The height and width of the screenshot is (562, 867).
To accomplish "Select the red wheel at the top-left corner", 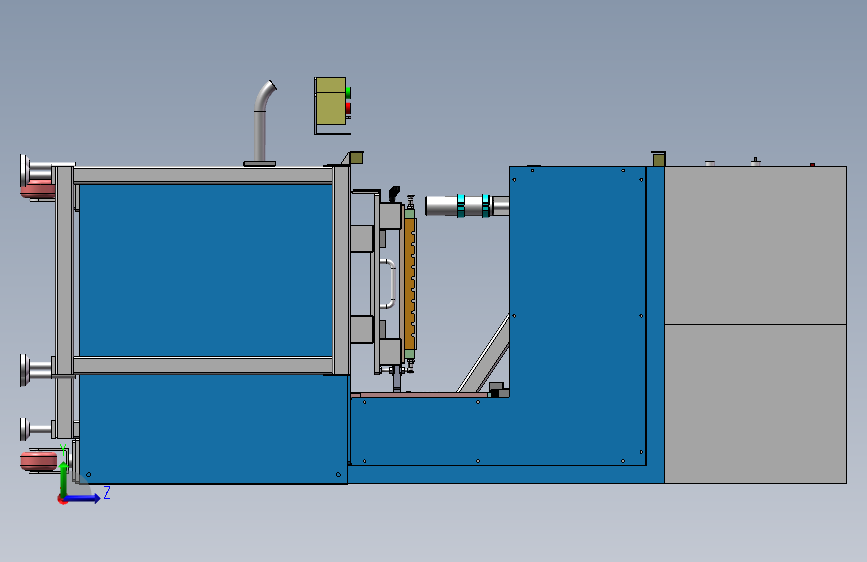I will click(x=38, y=191).
